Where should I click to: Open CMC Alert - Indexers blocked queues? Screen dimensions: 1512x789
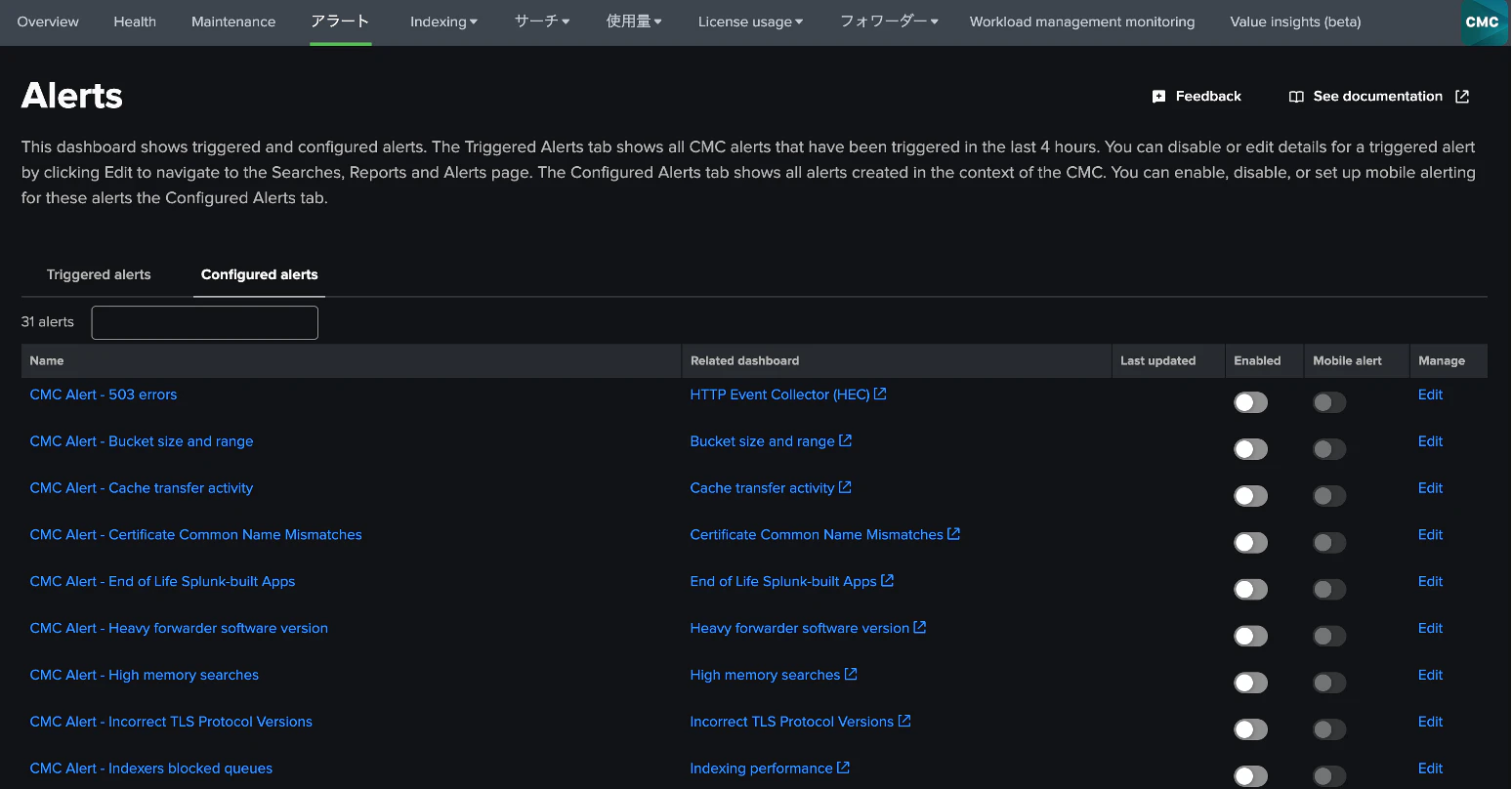coord(151,768)
